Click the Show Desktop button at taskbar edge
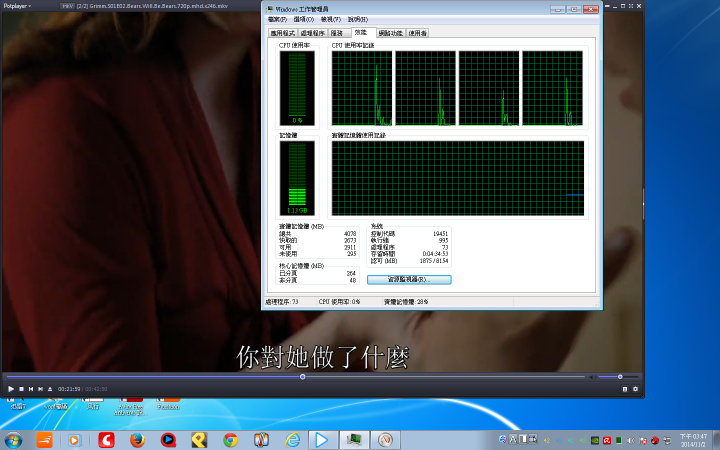This screenshot has height=450, width=720. (716, 440)
